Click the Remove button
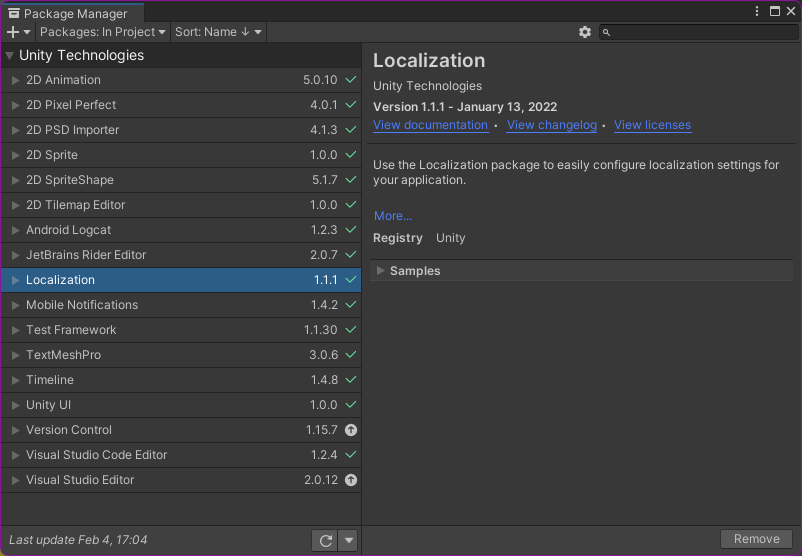 pyautogui.click(x=756, y=539)
